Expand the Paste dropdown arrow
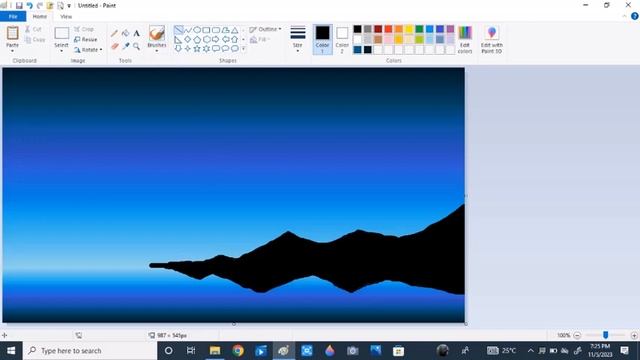Viewport: 640px width, 360px height. point(12,51)
